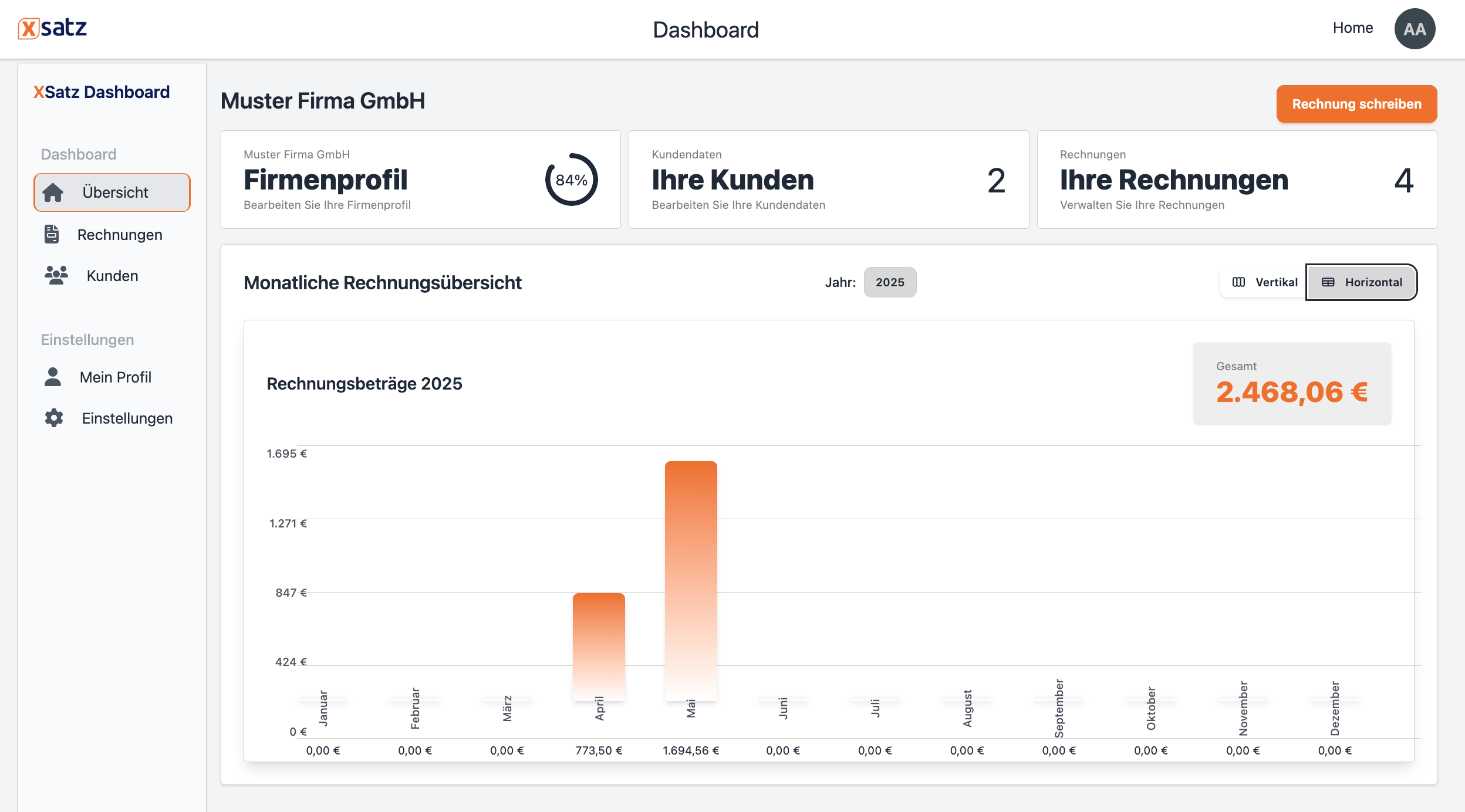Image resolution: width=1465 pixels, height=812 pixels.
Task: Click the home icon next to Übersicht
Action: point(53,192)
